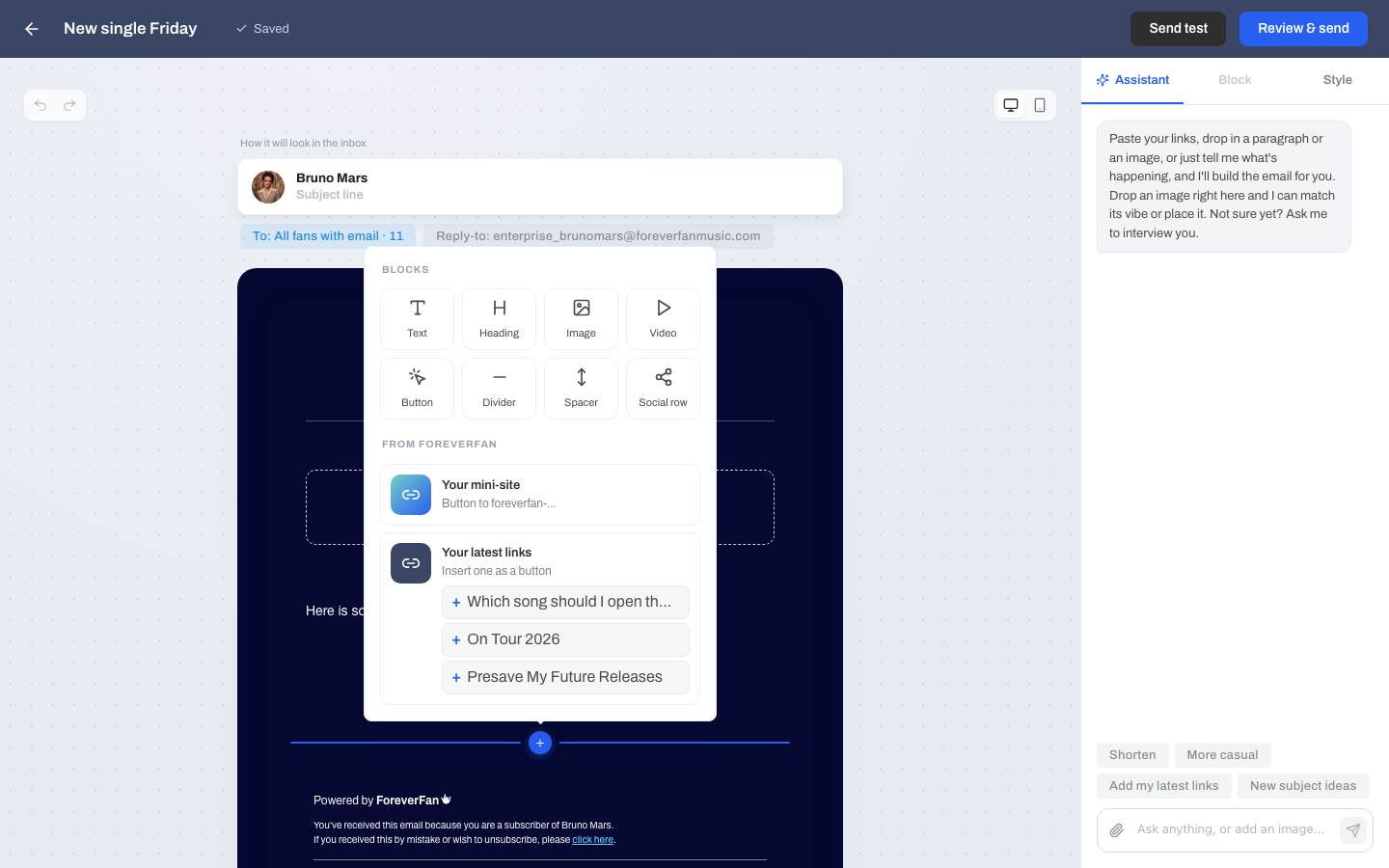Click the send message paper-plane icon
The image size is (1389, 868).
click(x=1353, y=830)
